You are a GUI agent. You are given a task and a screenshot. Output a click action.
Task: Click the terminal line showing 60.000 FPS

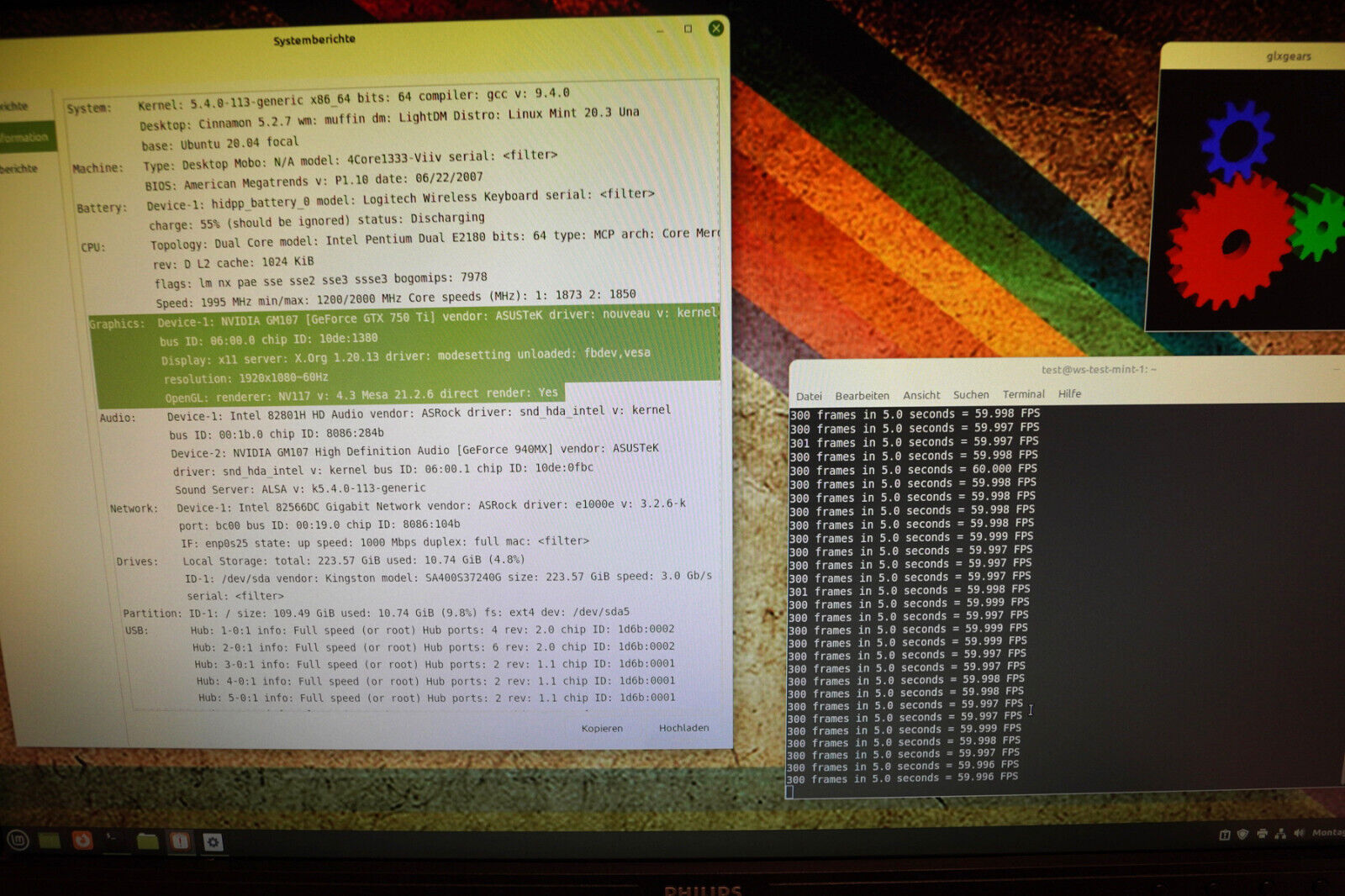tap(913, 470)
